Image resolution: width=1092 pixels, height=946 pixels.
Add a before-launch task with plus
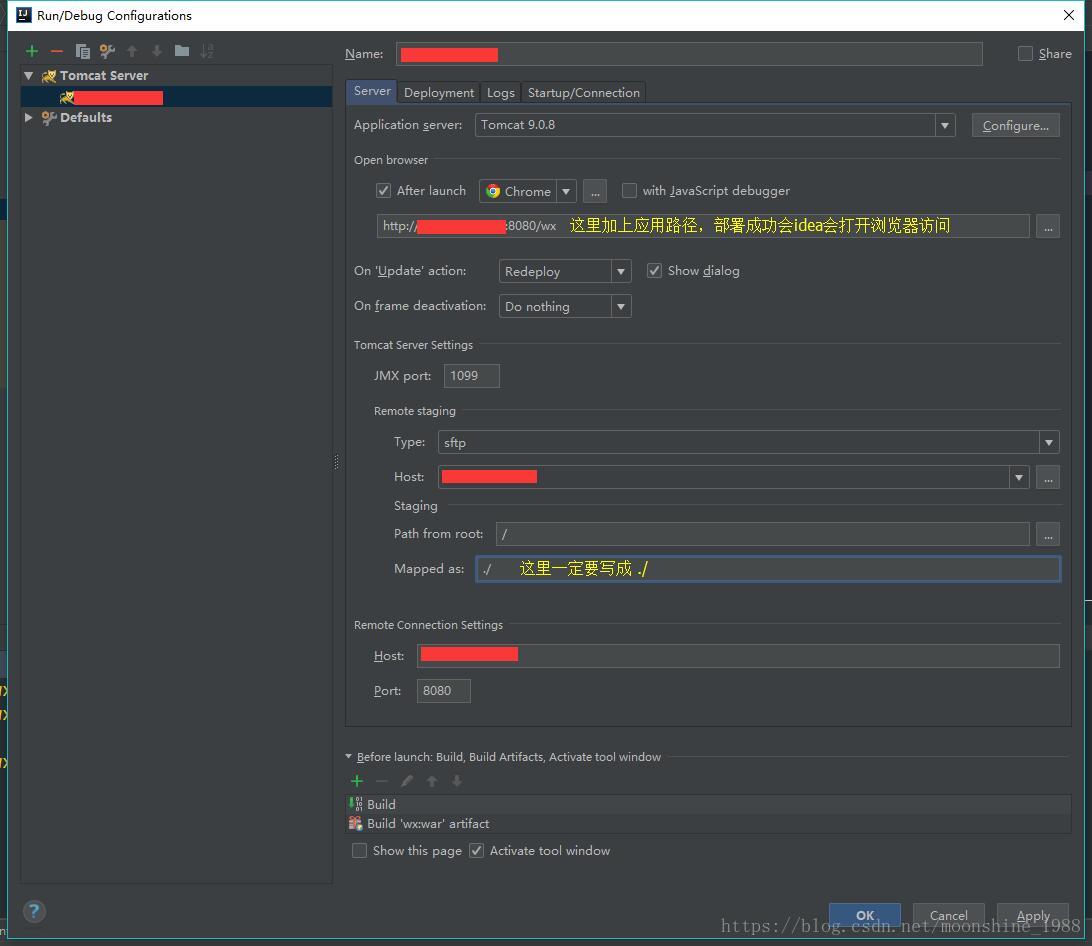tap(357, 781)
